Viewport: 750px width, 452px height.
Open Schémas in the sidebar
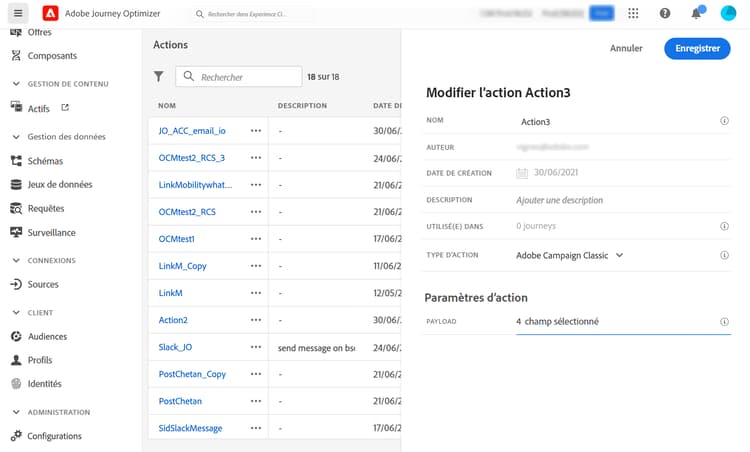[x=45, y=161]
